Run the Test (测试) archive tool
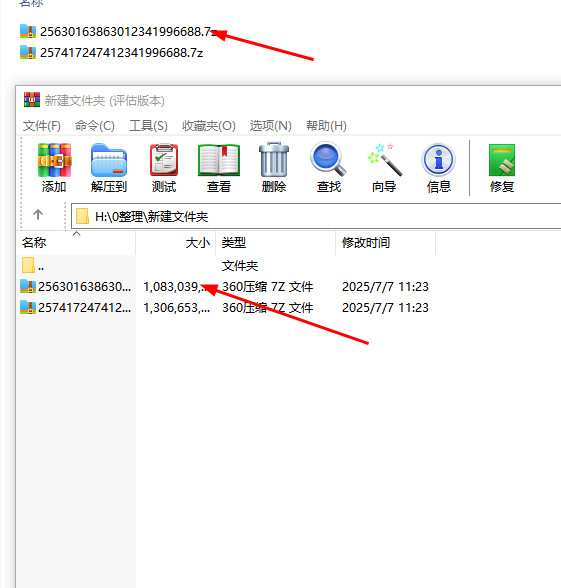Image resolution: width=561 pixels, height=588 pixels. [164, 167]
